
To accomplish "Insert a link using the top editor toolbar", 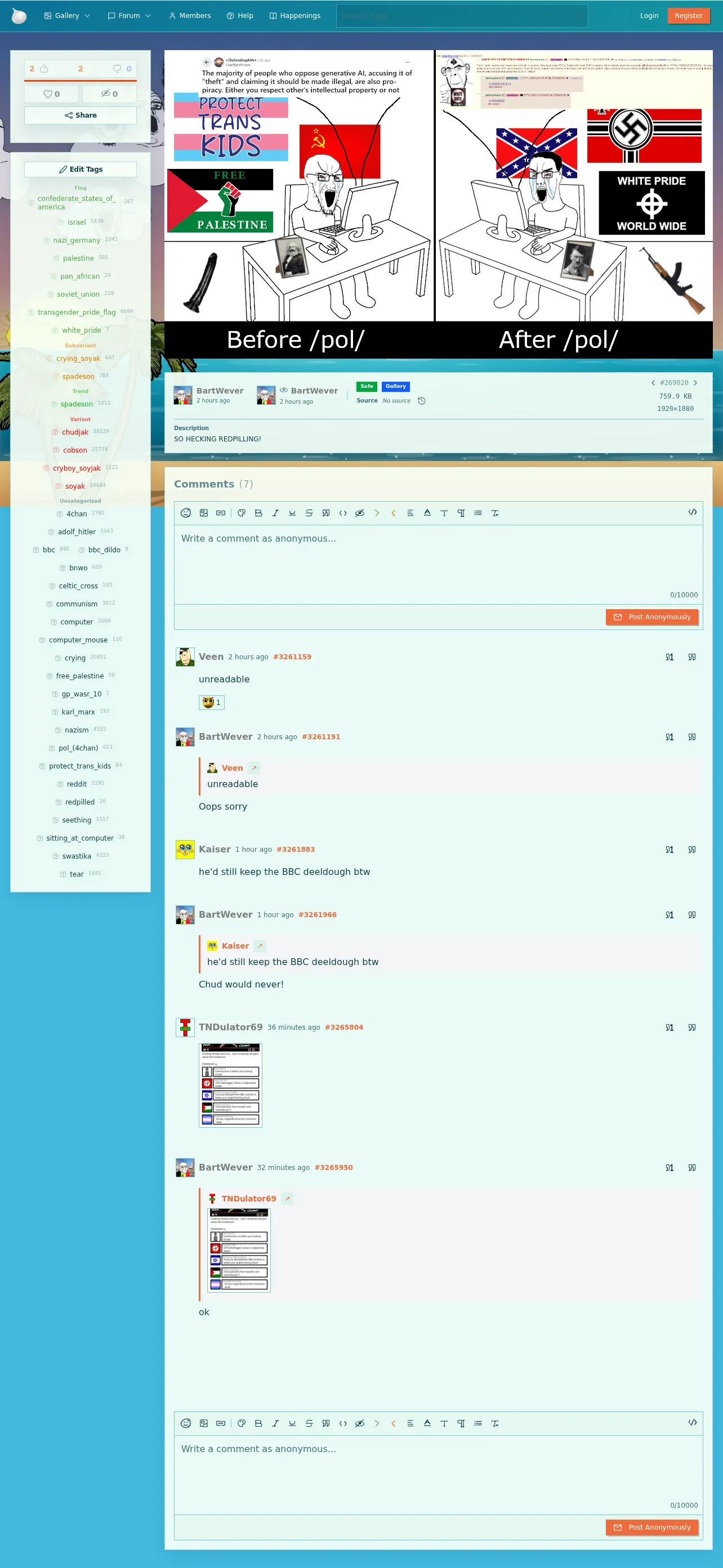I will (221, 513).
